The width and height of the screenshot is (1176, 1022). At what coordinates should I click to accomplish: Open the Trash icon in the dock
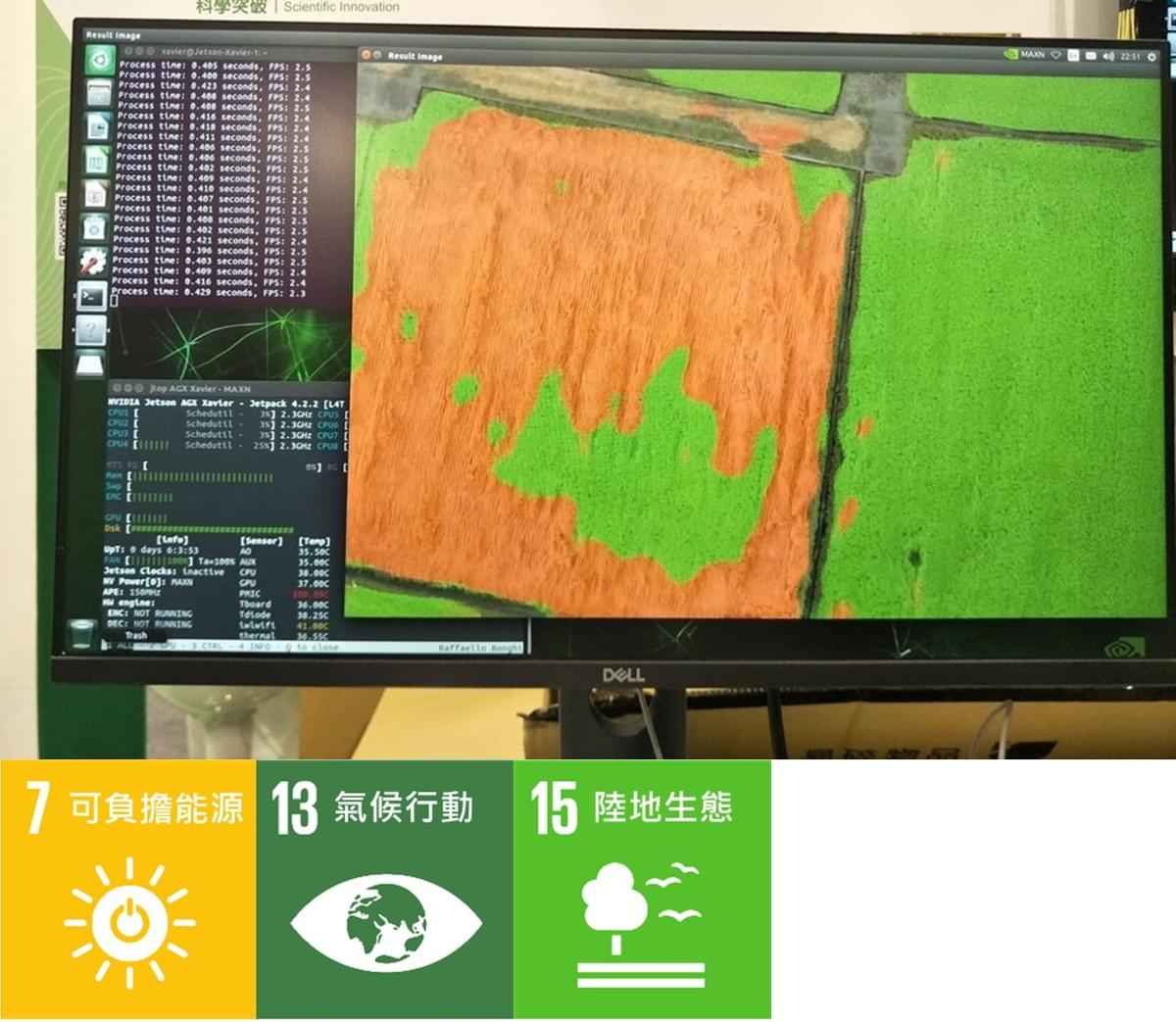click(x=82, y=635)
